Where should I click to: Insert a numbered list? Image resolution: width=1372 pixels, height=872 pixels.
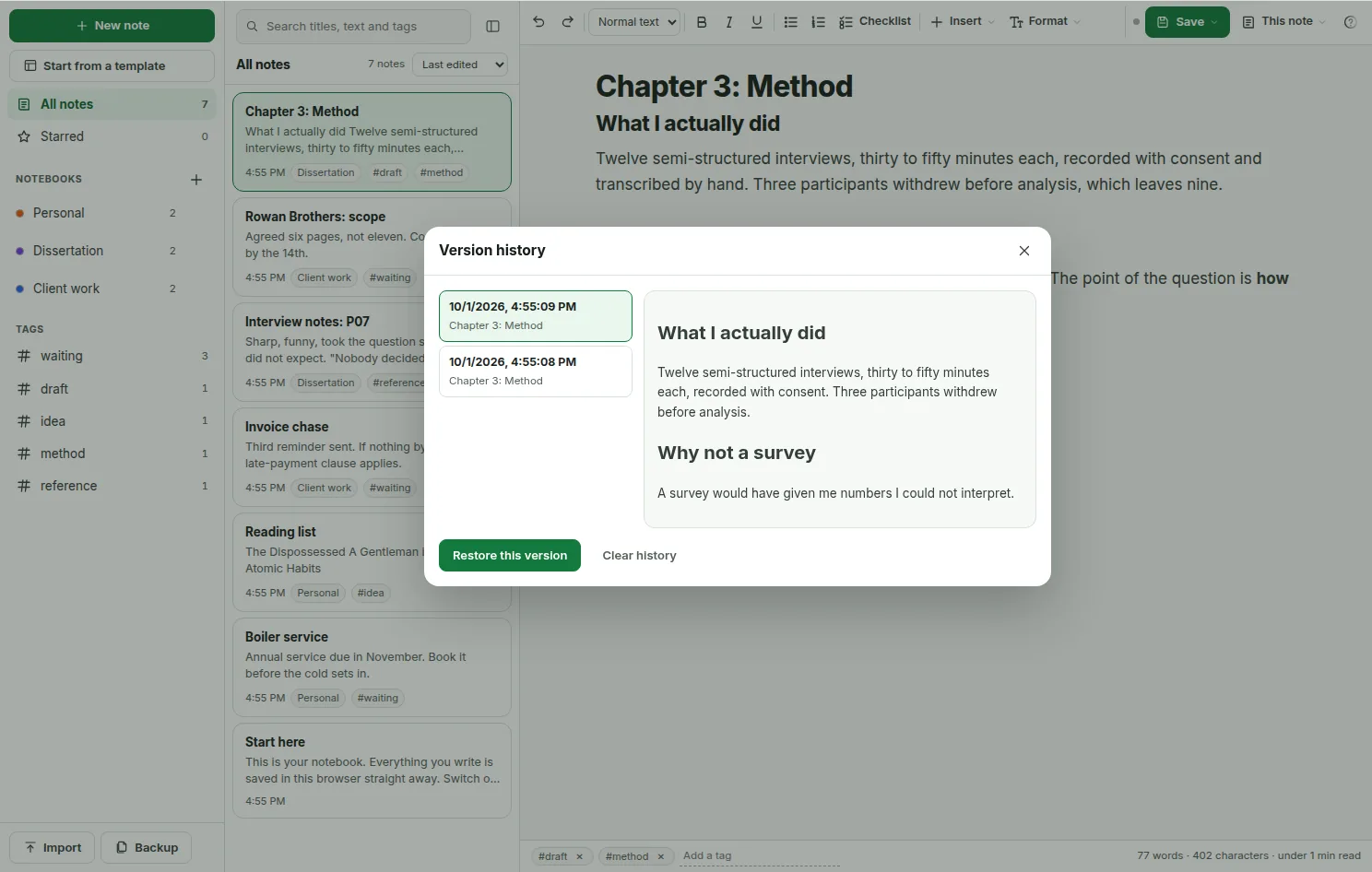tap(819, 22)
